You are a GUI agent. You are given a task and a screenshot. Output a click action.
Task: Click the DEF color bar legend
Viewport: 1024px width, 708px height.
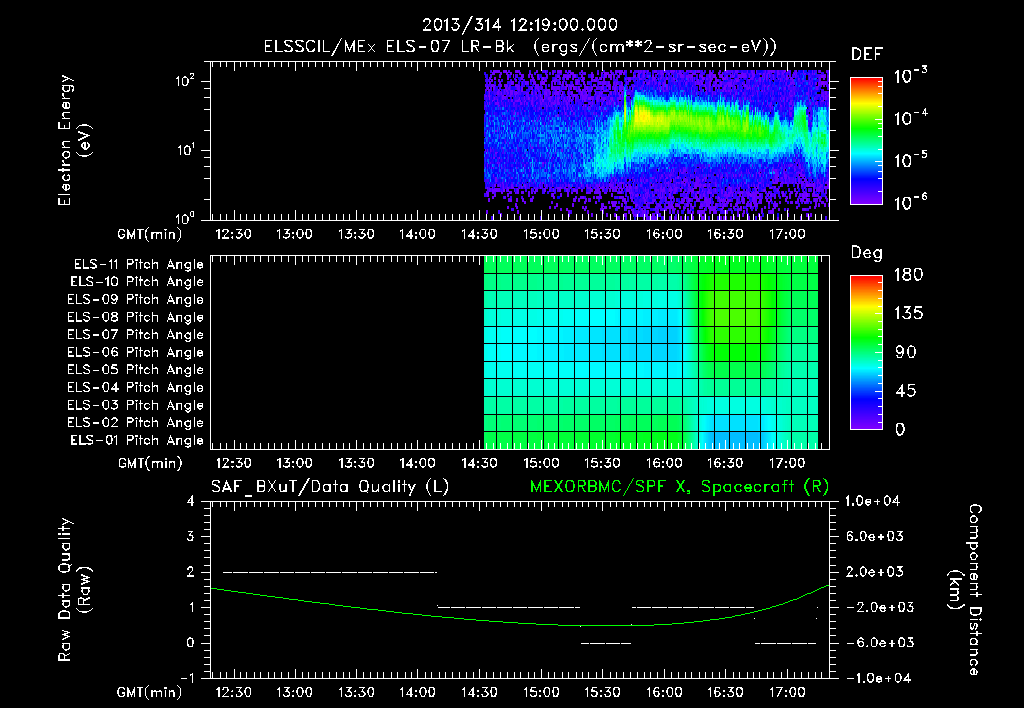click(x=866, y=140)
